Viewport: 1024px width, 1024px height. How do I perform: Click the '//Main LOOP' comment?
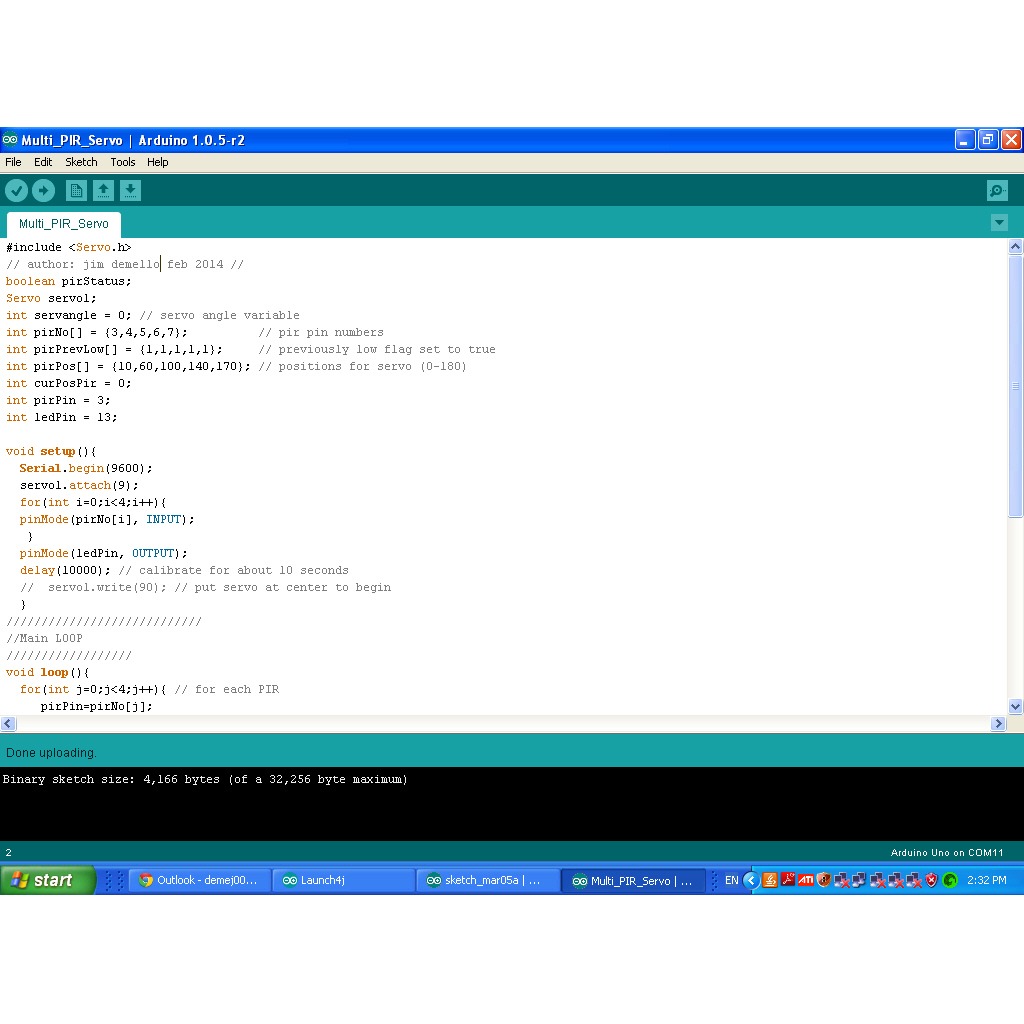[x=44, y=638]
